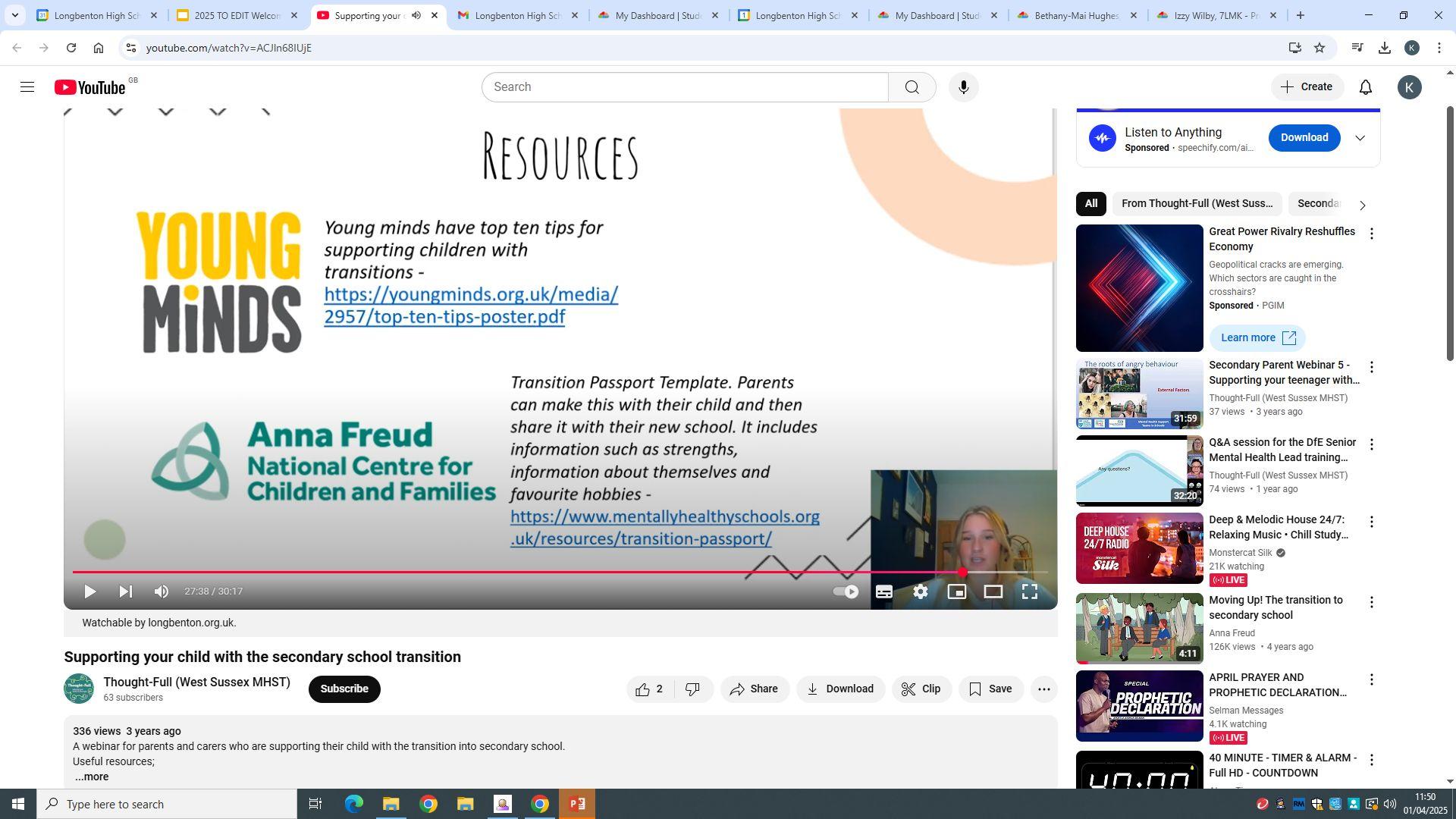Click the voice search microphone icon

point(963,87)
